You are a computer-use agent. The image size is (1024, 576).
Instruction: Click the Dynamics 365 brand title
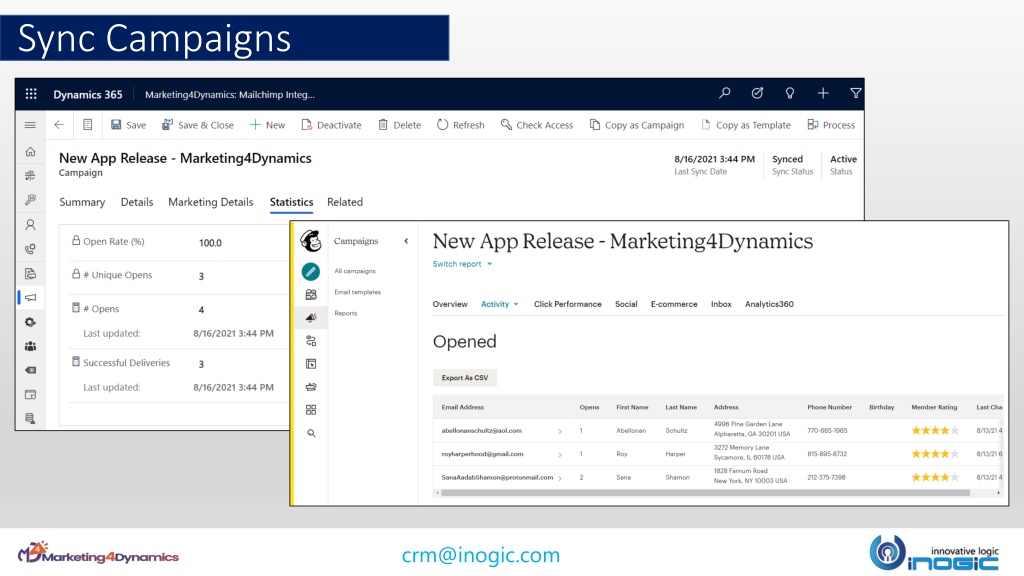click(x=88, y=94)
